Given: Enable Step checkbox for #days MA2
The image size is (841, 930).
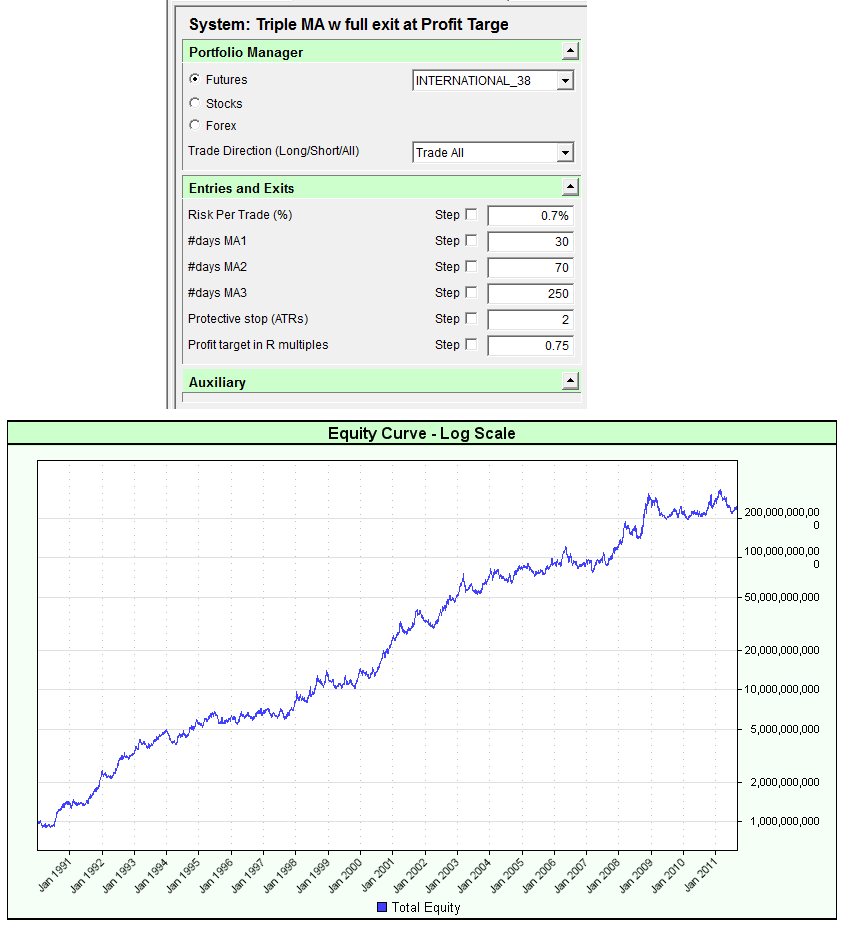Looking at the screenshot, I should click(x=472, y=267).
